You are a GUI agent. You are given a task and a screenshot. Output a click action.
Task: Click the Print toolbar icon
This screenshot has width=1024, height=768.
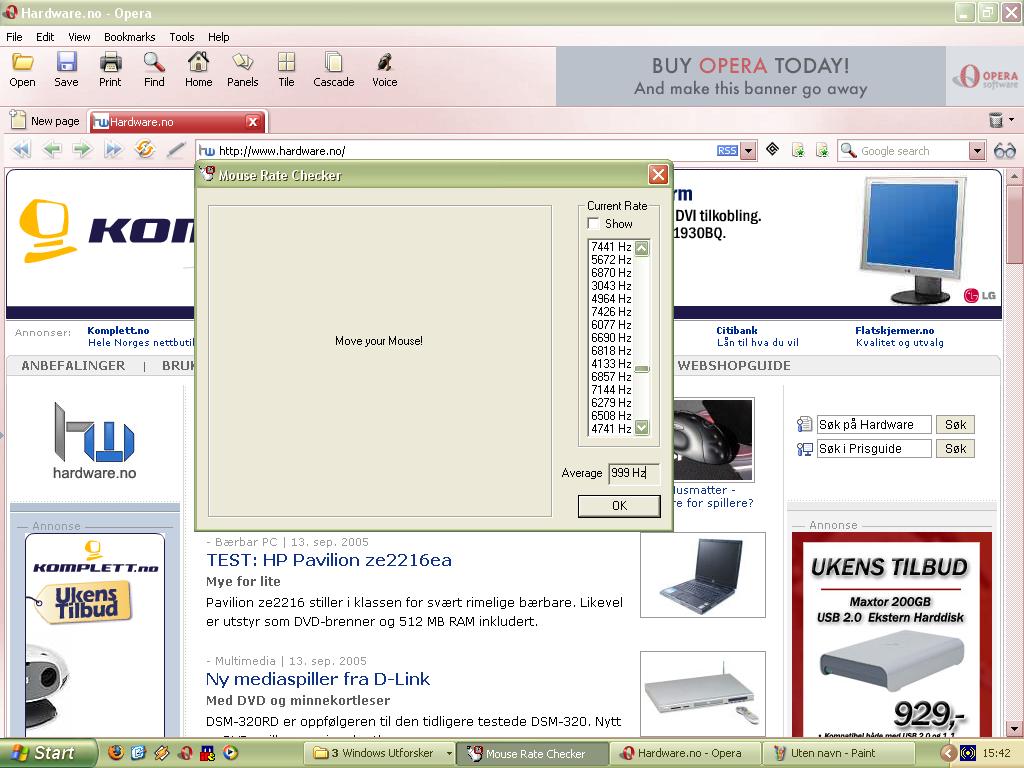click(x=110, y=69)
